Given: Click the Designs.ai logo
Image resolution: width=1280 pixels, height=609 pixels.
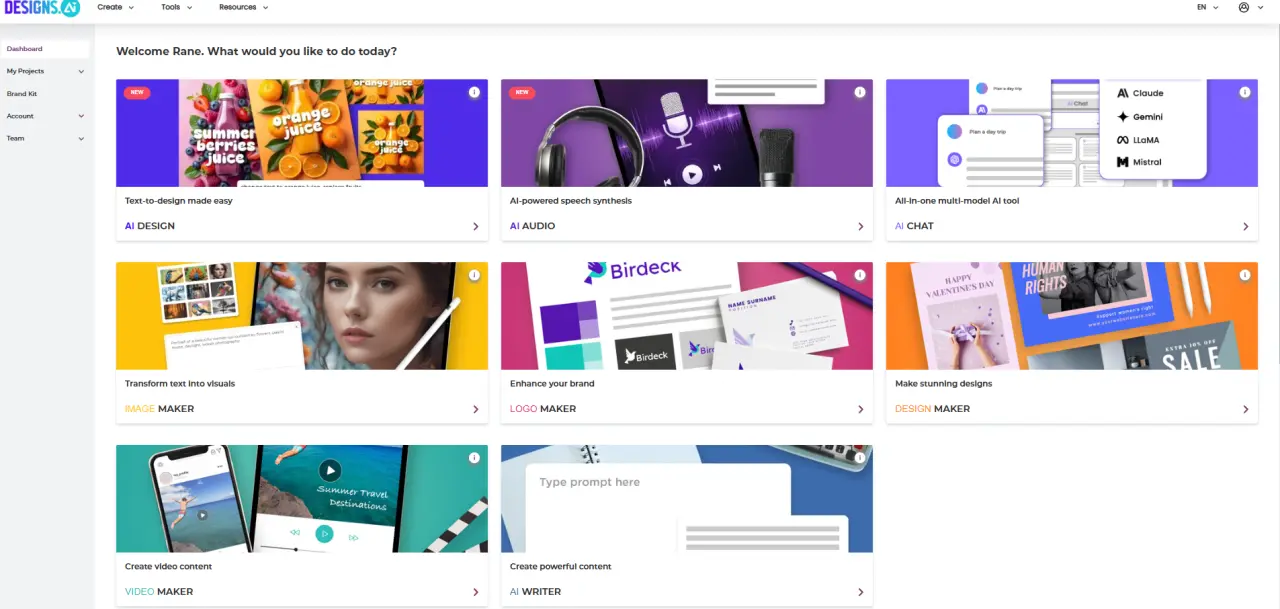Looking at the screenshot, I should 41,8.
